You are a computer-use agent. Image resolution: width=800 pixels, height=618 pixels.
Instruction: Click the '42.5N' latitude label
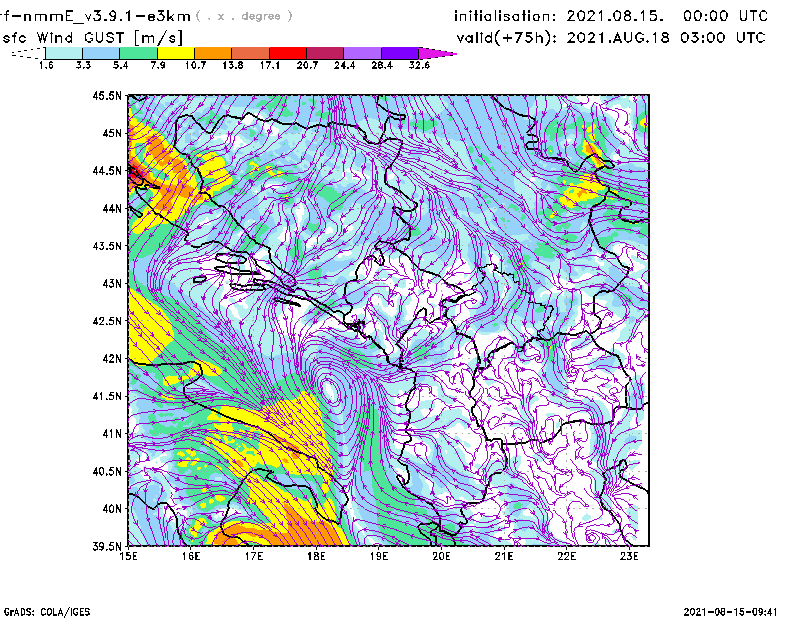coord(107,321)
